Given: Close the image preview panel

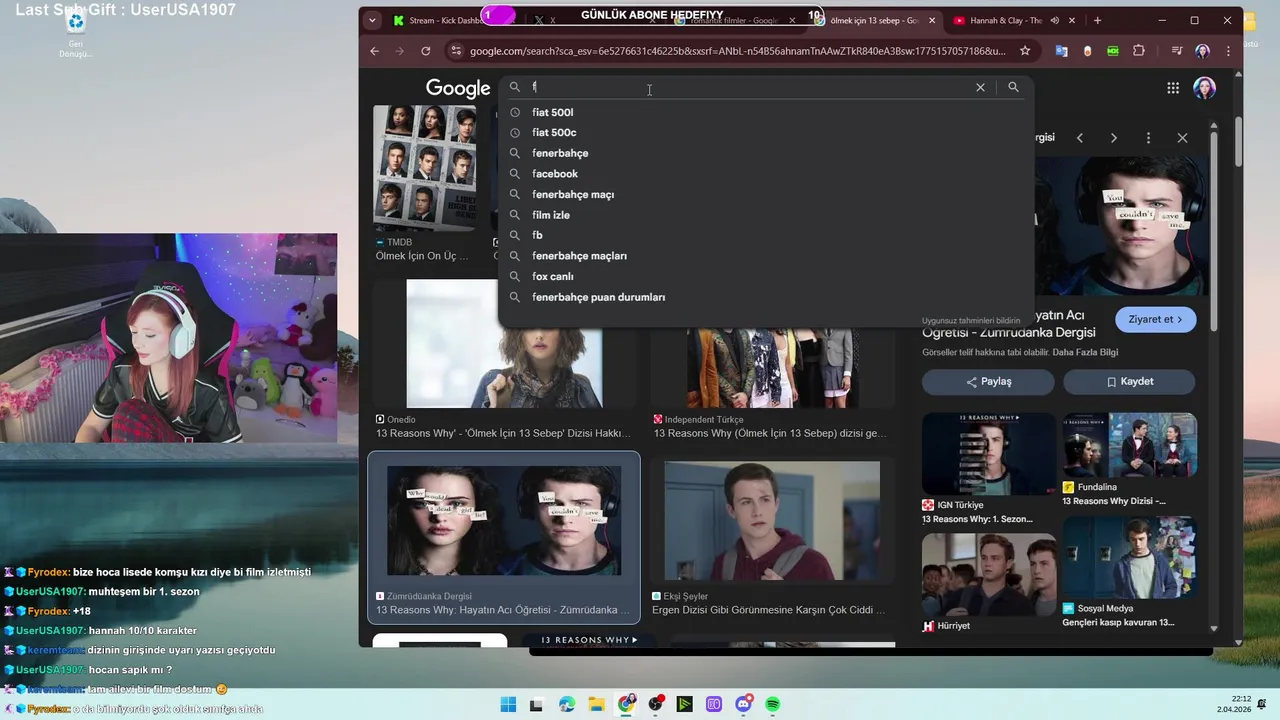Looking at the screenshot, I should pos(1182,138).
